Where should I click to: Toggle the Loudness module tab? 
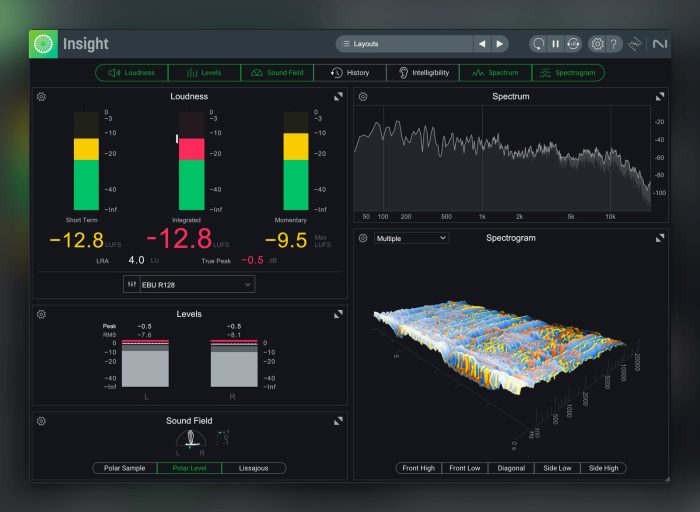tap(132, 73)
